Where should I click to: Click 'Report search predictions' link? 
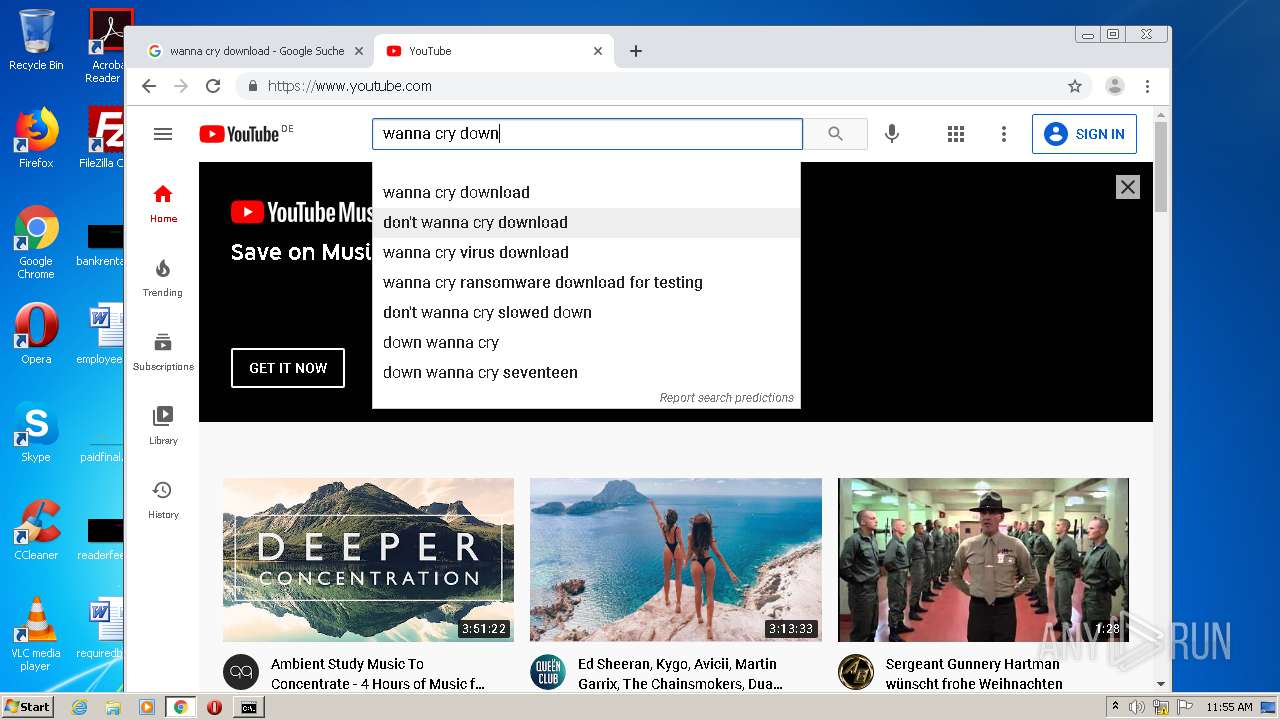pyautogui.click(x=727, y=398)
